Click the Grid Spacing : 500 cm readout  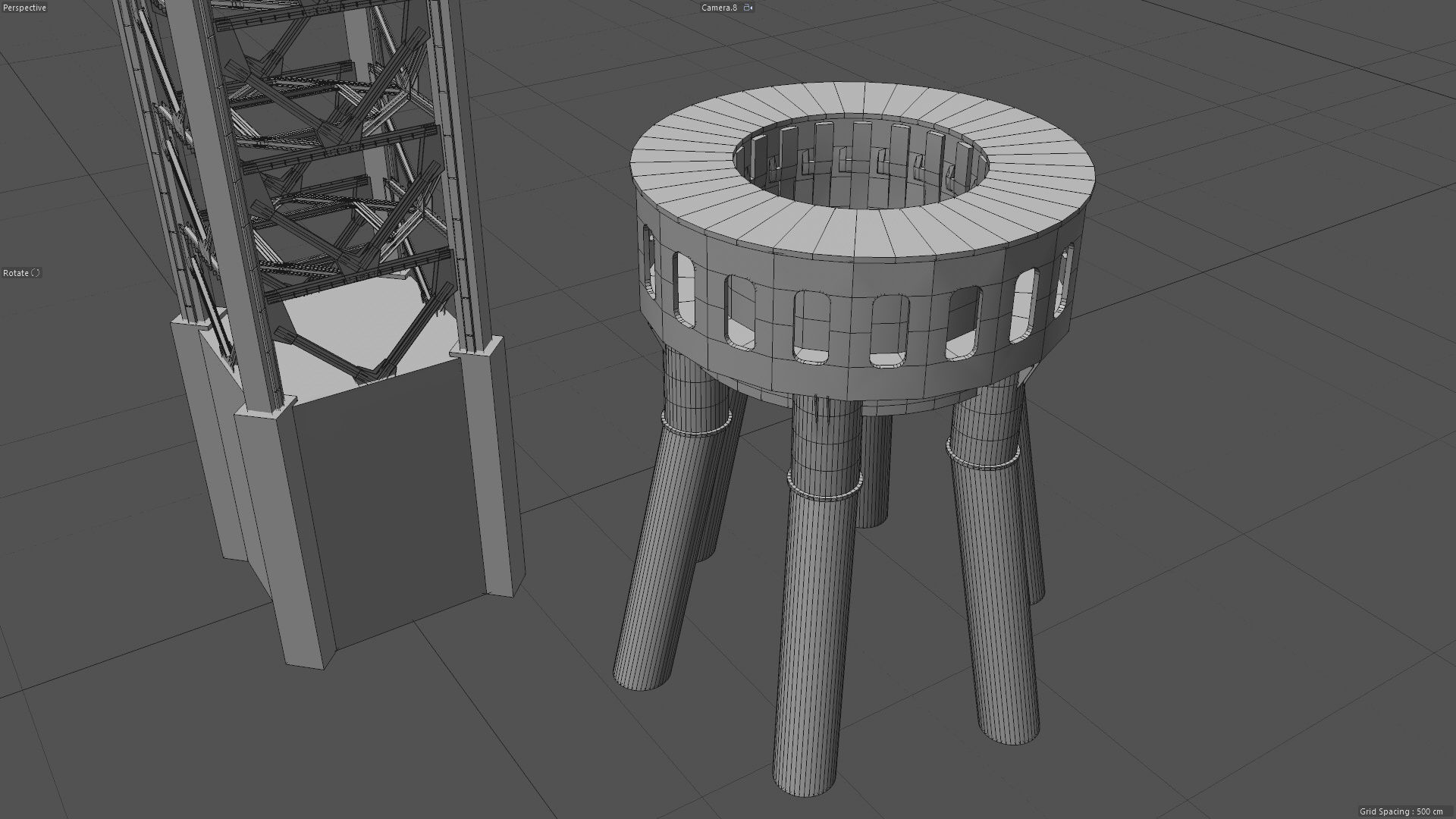tap(1401, 811)
